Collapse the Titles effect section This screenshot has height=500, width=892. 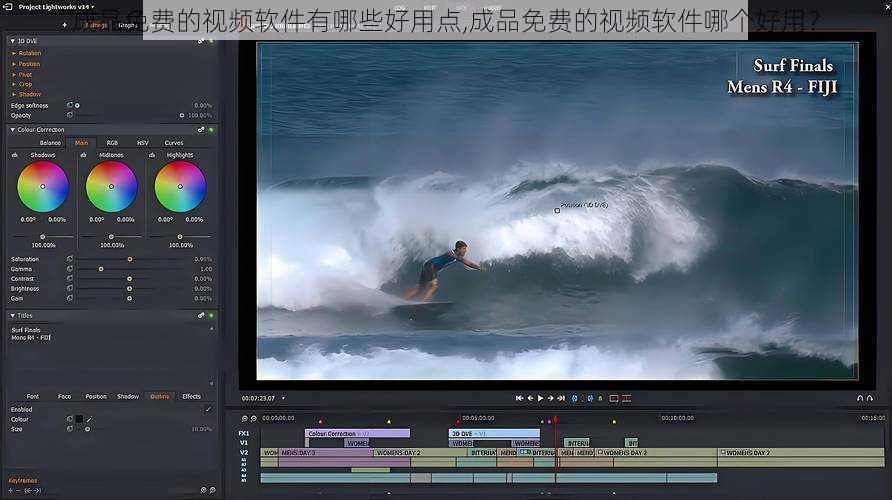pos(13,315)
